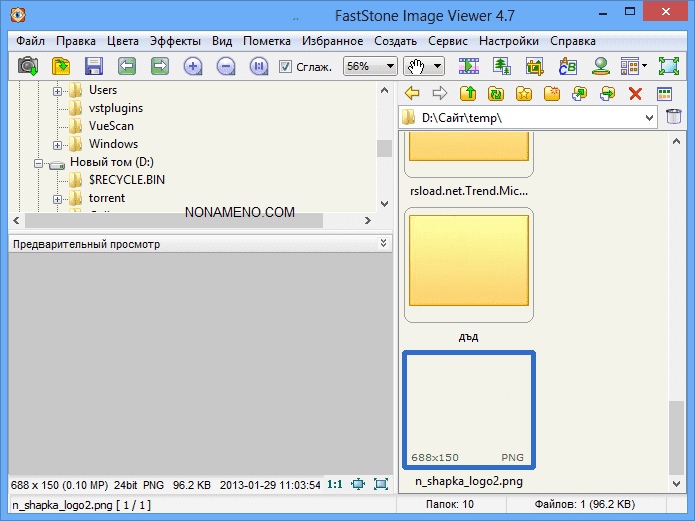
Task: Enter full screen view mode
Action: 668,67
